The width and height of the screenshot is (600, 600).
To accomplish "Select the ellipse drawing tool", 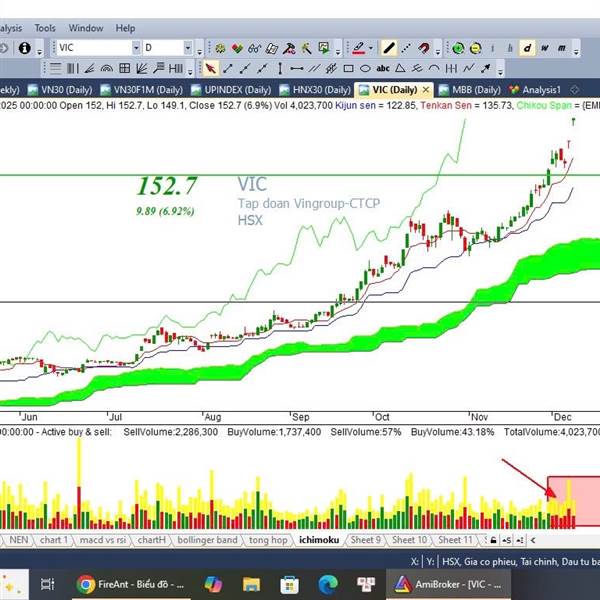I will [365, 68].
